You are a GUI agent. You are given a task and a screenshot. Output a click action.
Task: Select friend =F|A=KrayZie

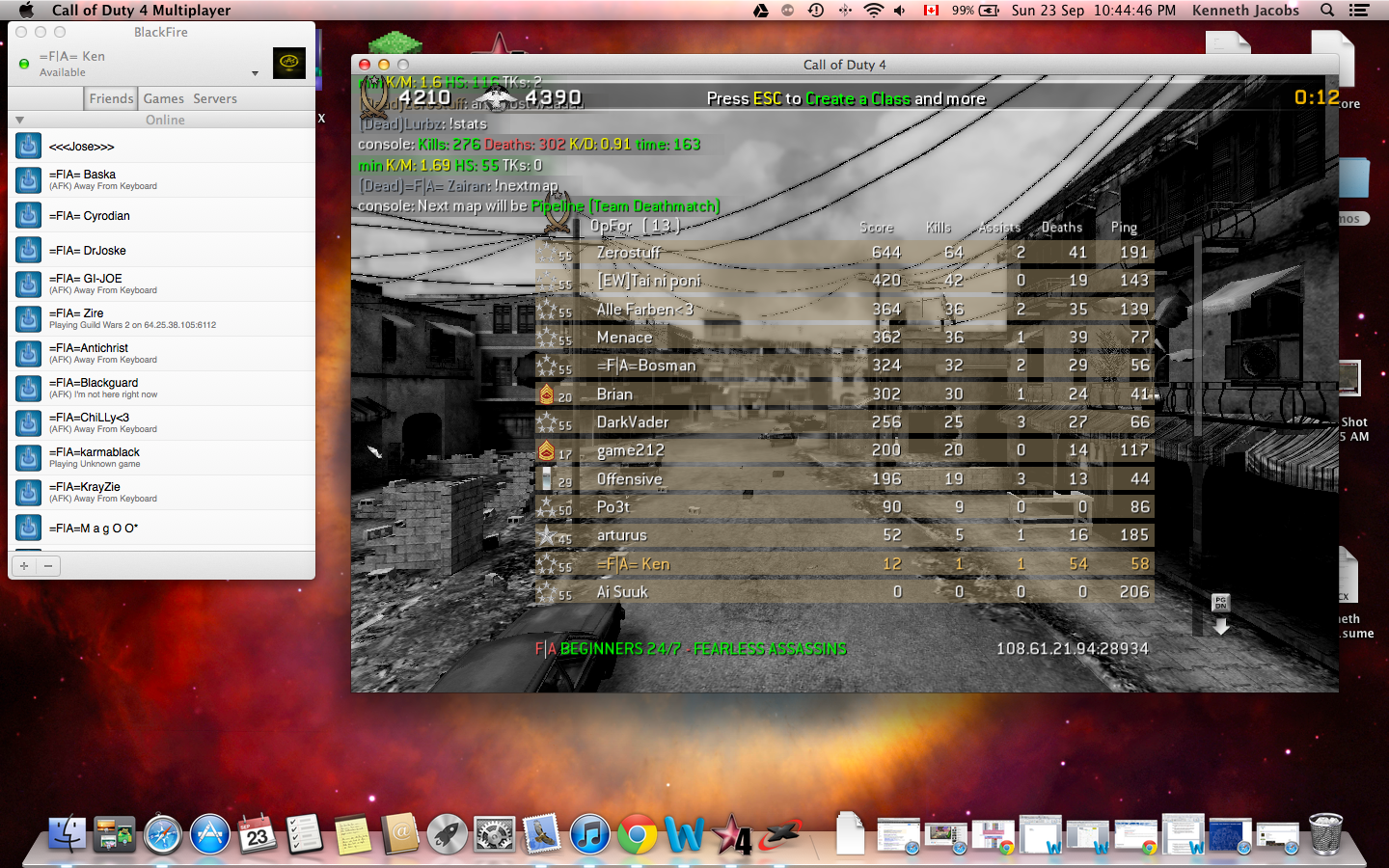[162, 493]
